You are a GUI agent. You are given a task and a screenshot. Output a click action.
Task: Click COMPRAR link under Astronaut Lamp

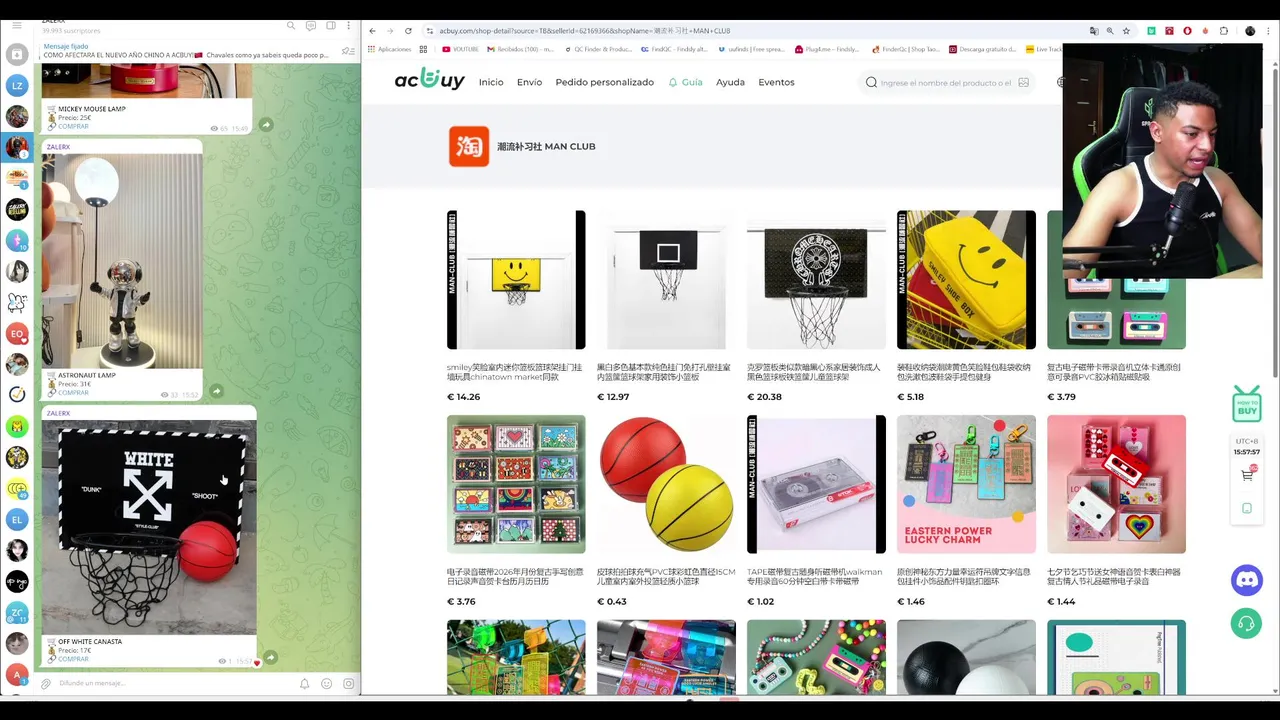point(73,393)
